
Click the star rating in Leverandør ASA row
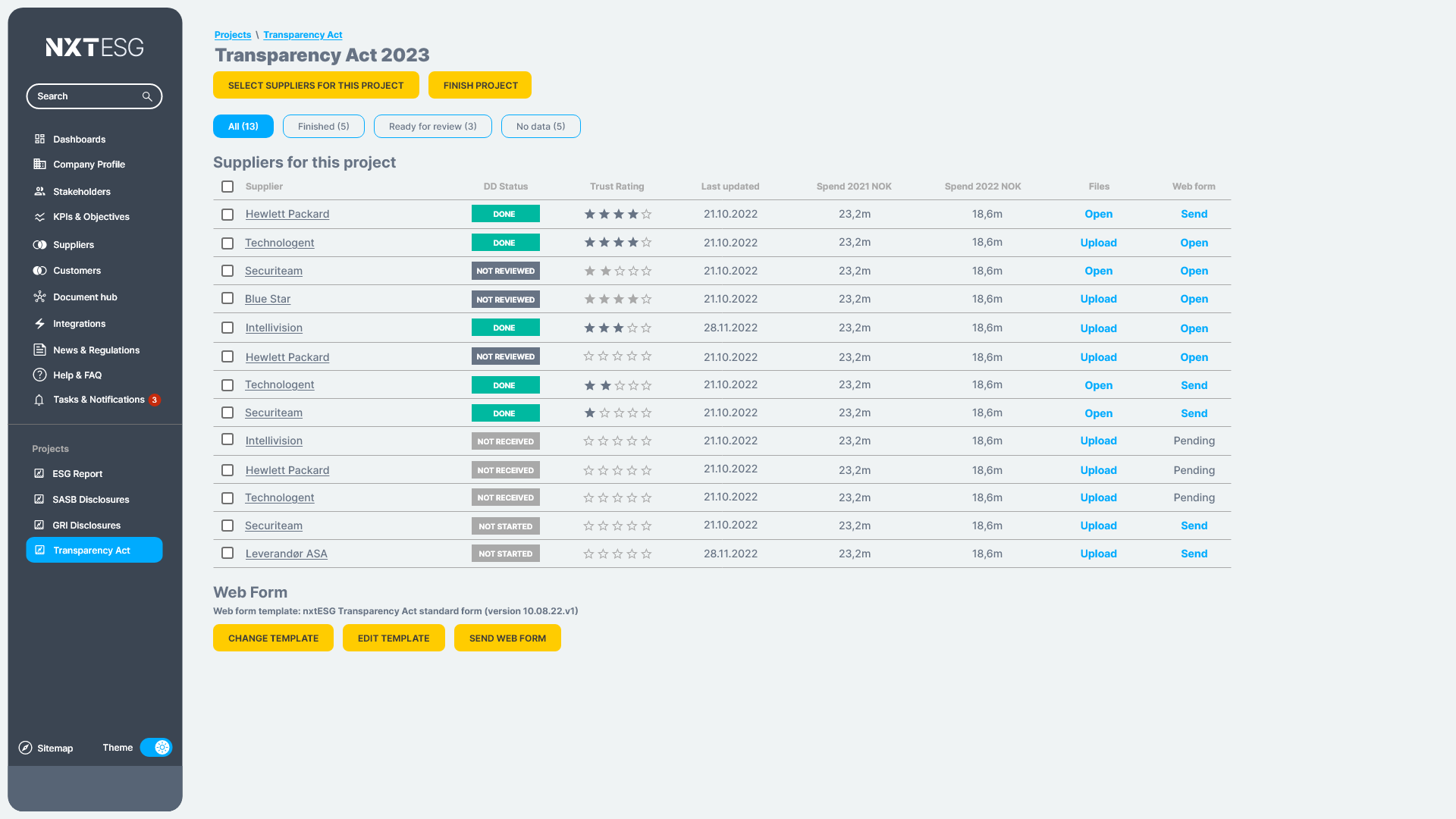[617, 554]
